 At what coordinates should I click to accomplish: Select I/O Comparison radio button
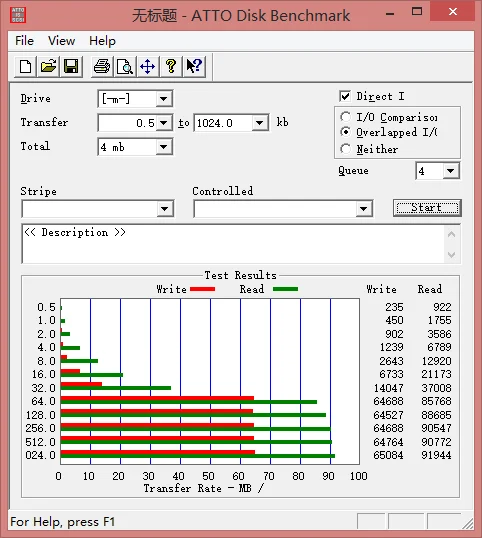(345, 117)
